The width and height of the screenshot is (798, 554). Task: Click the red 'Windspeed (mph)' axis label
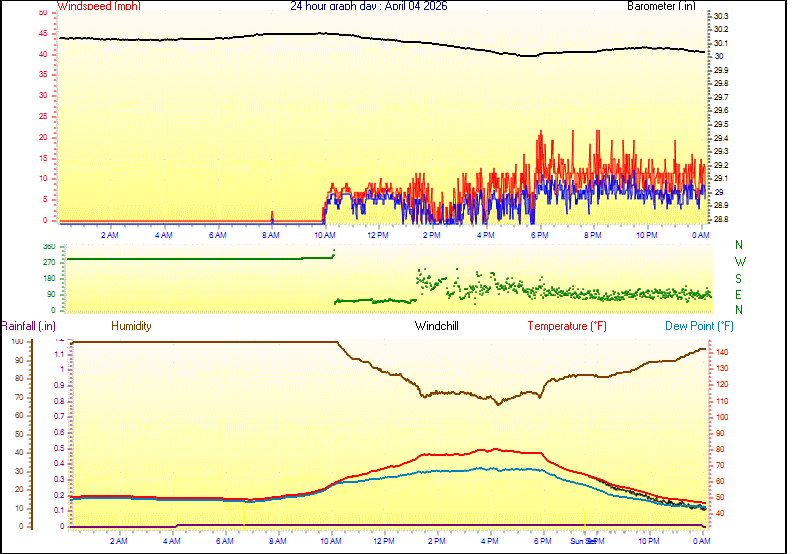click(100, 6)
